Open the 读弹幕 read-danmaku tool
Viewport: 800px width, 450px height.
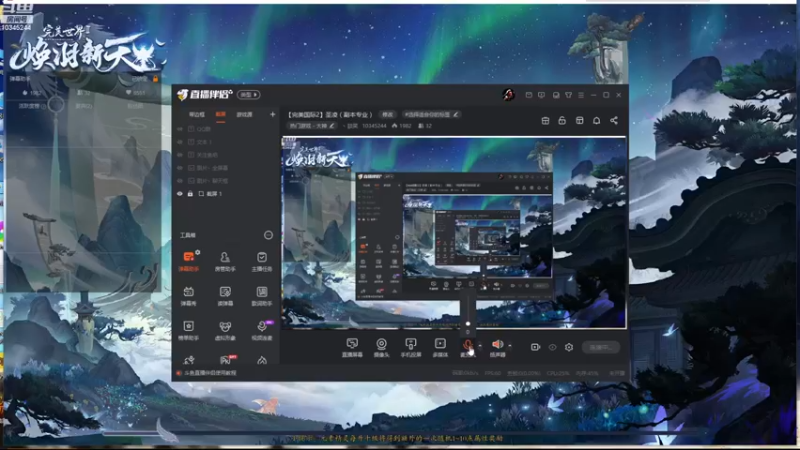pos(225,295)
